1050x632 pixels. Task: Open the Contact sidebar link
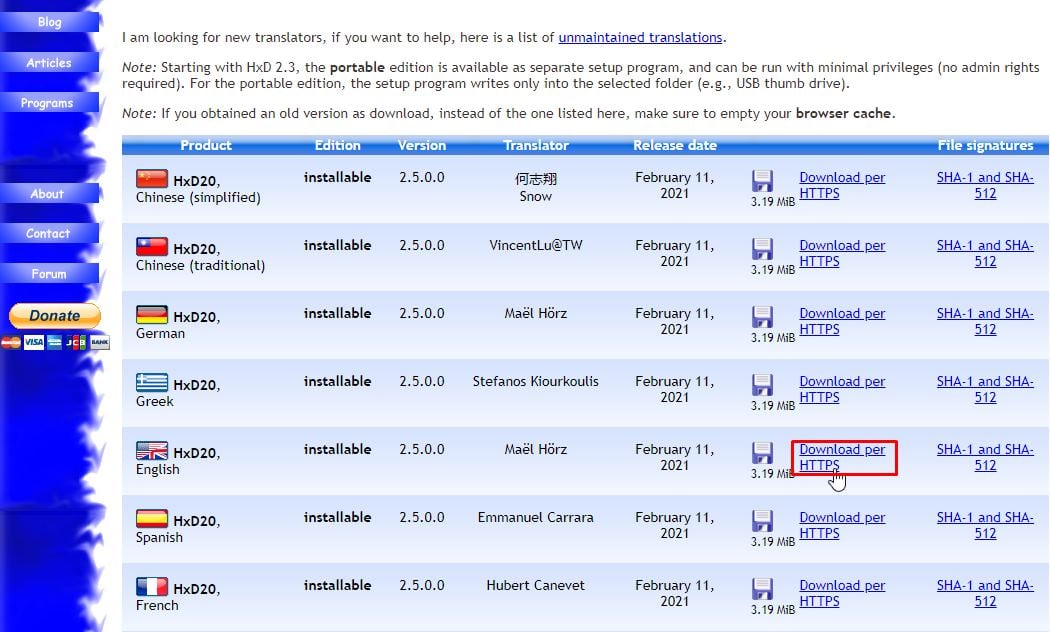(x=50, y=234)
